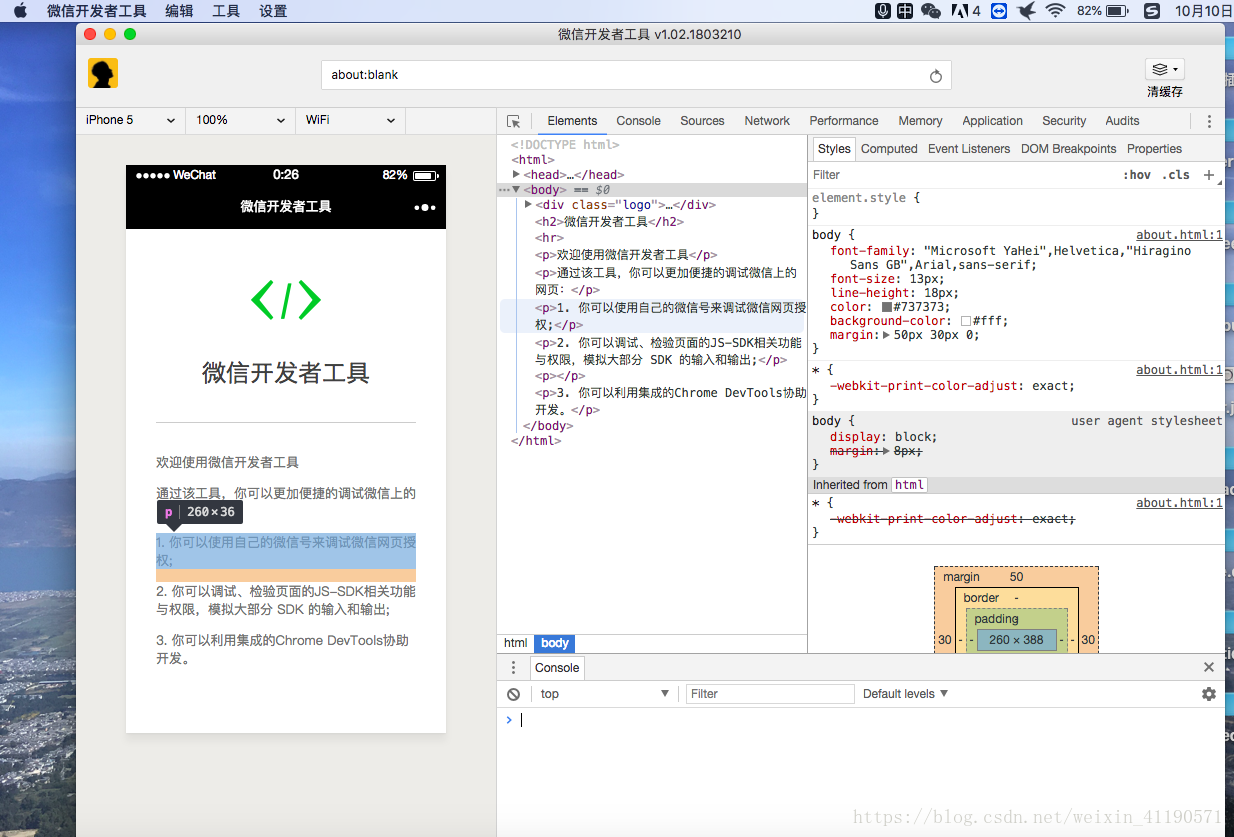The width and height of the screenshot is (1234, 837).
Task: Click the clear console icon
Action: point(513,694)
